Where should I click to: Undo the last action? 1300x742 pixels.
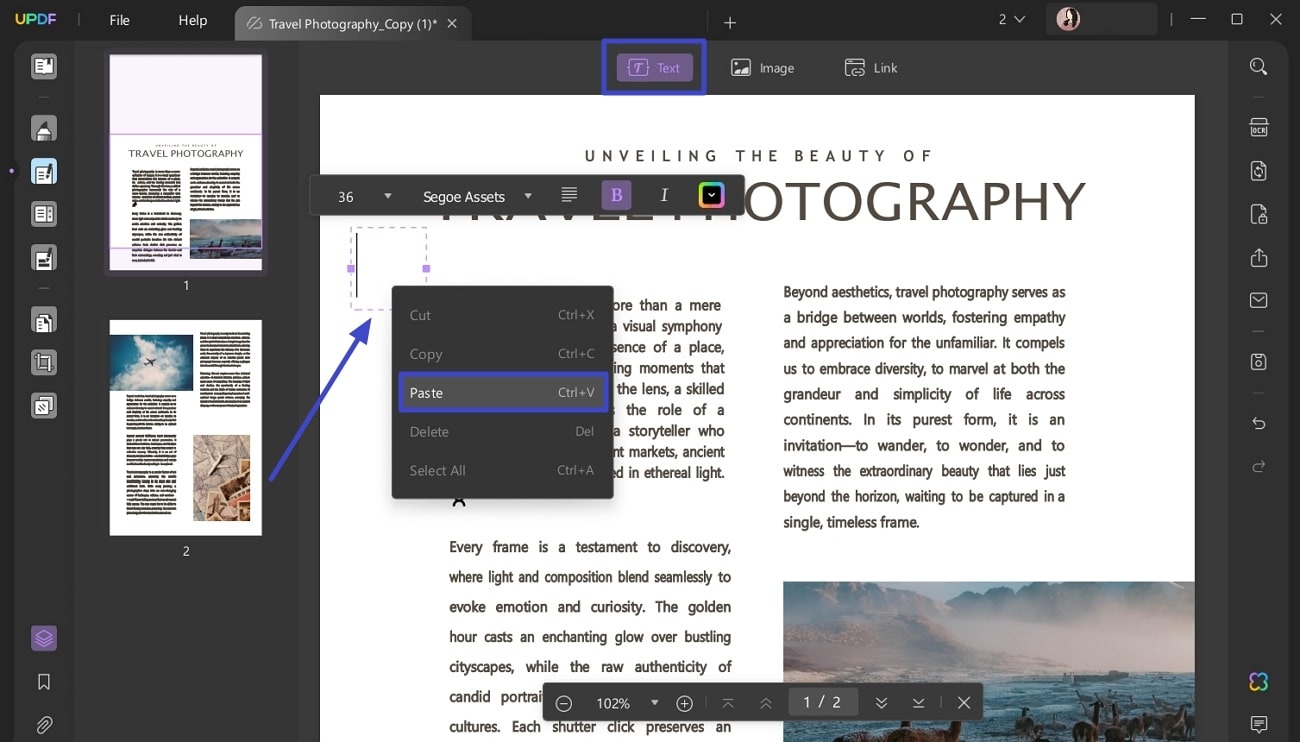pos(1257,423)
